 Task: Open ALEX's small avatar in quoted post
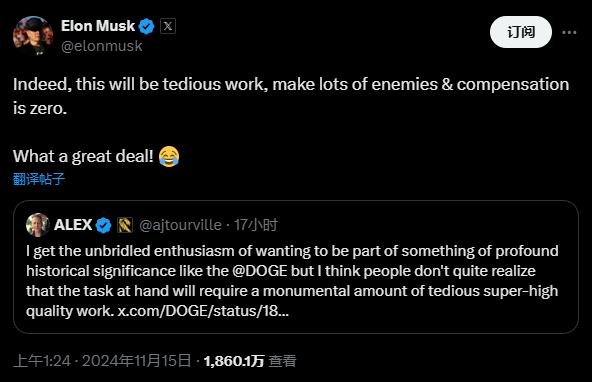click(x=38, y=225)
